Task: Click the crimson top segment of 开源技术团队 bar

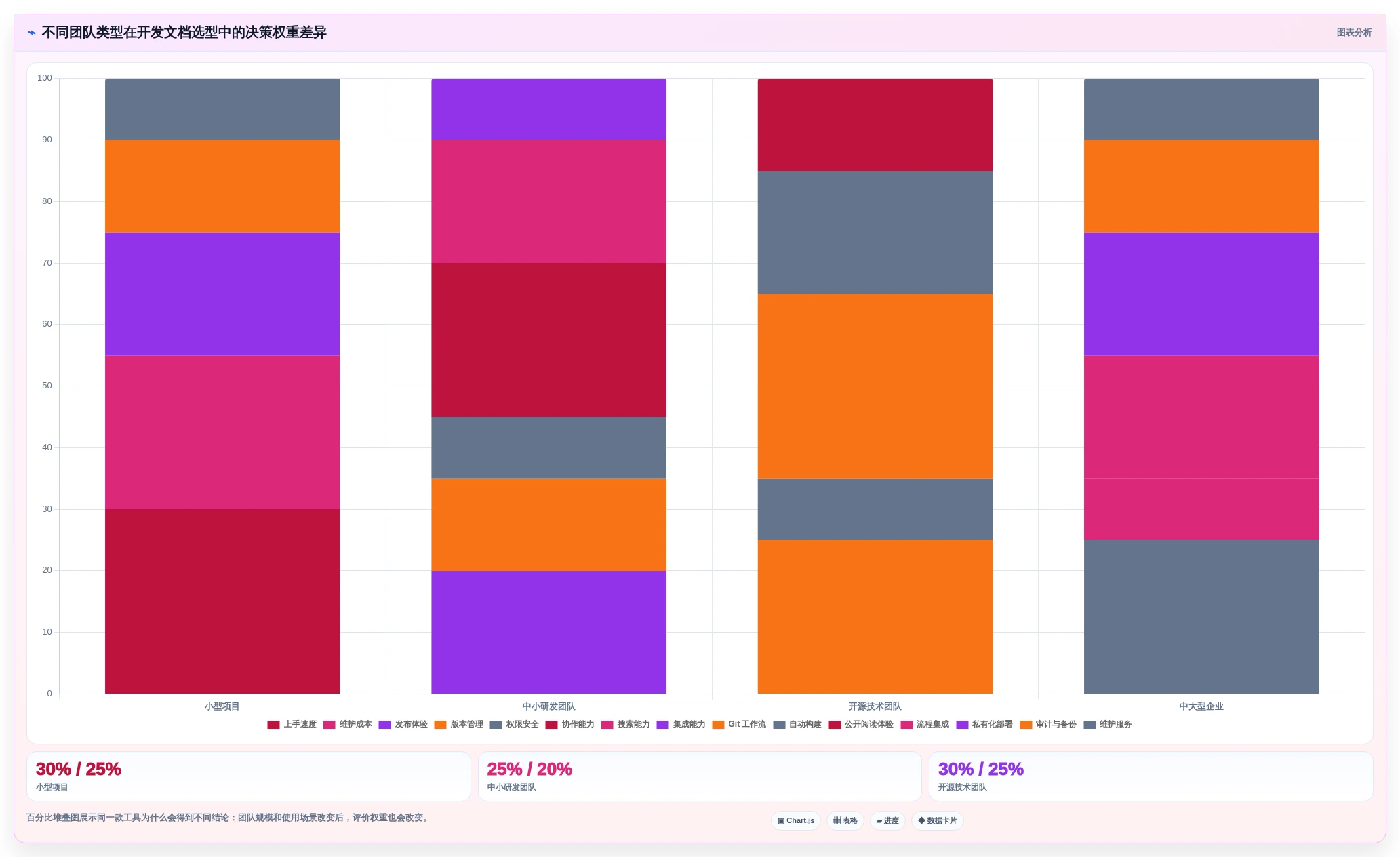Action: coord(875,125)
